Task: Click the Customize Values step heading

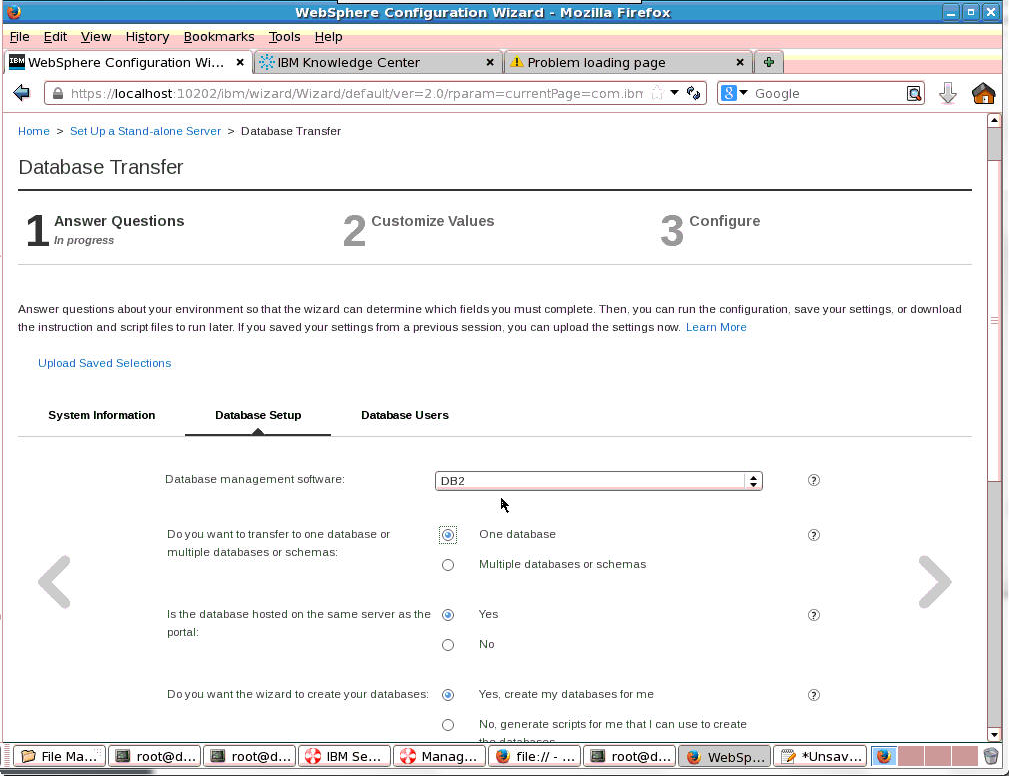Action: tap(432, 221)
